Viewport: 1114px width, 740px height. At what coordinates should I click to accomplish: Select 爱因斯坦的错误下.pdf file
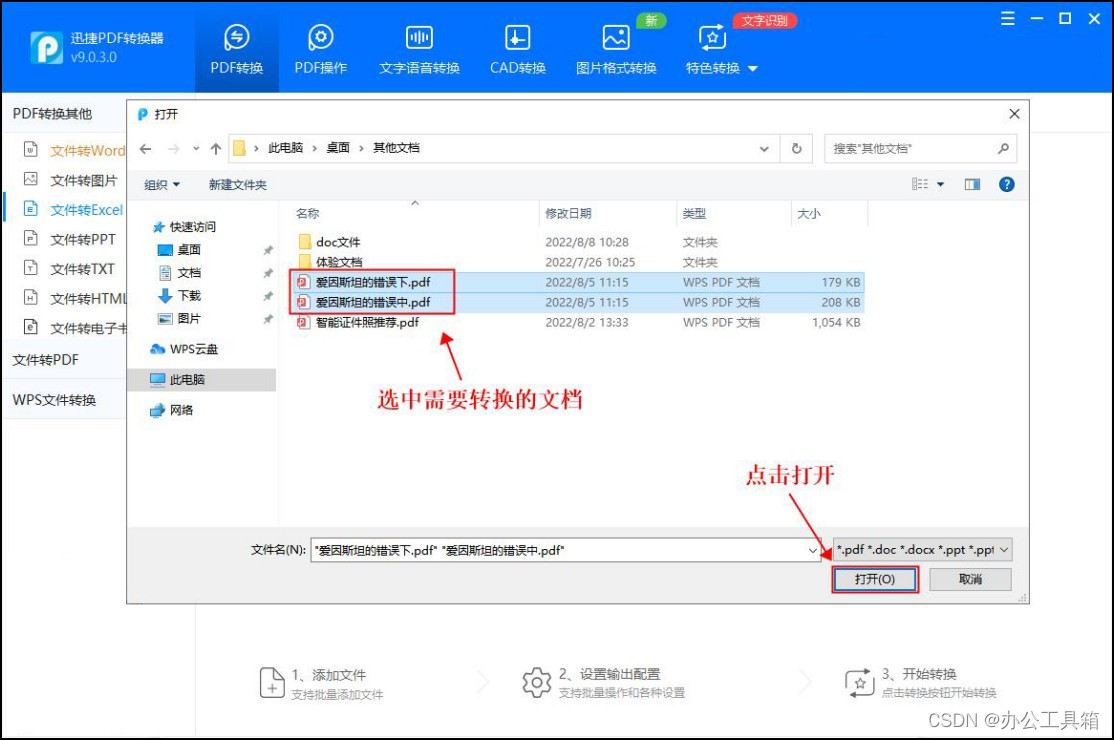(579, 282)
